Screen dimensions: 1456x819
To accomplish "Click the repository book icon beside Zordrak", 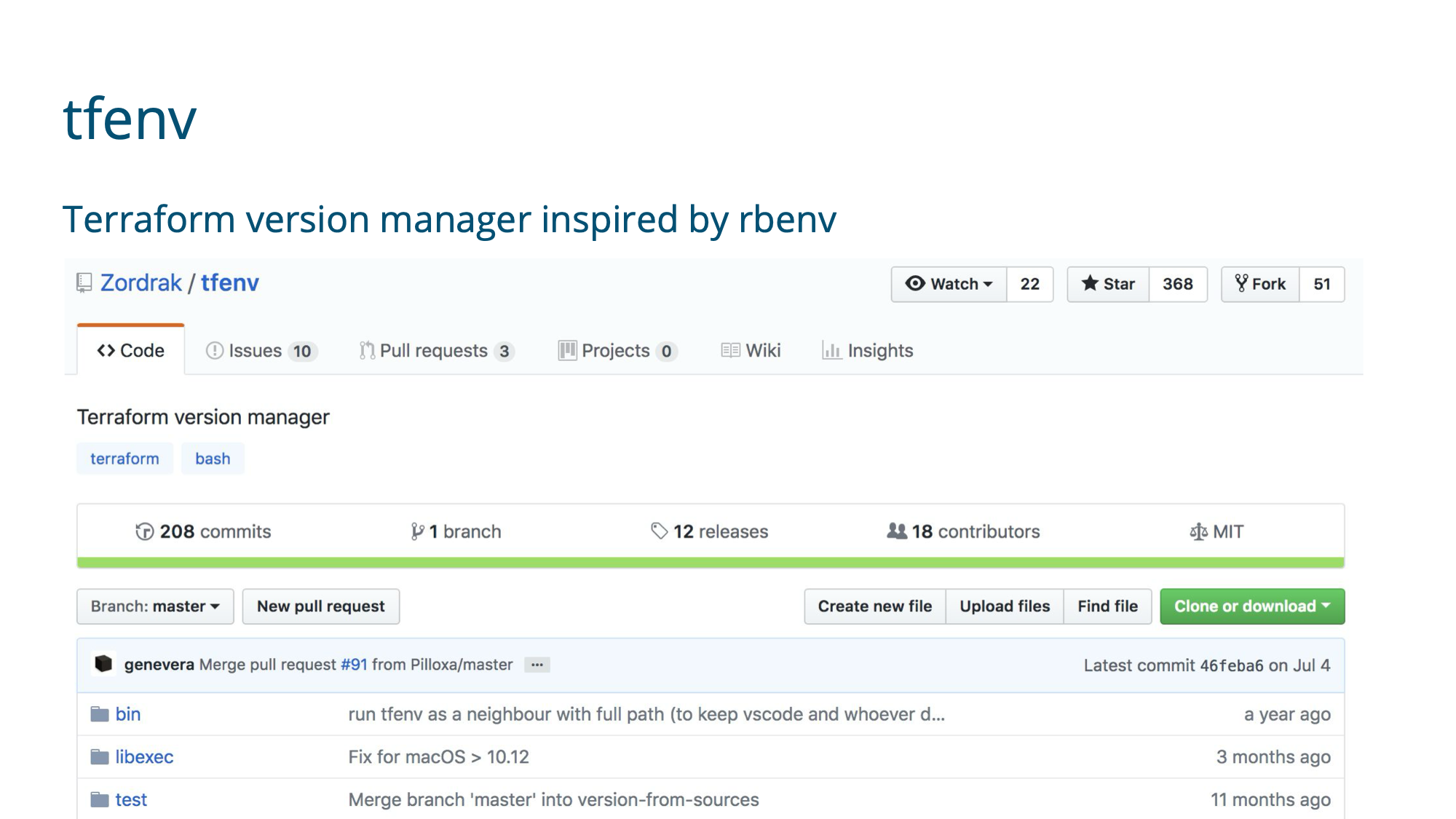I will (84, 283).
